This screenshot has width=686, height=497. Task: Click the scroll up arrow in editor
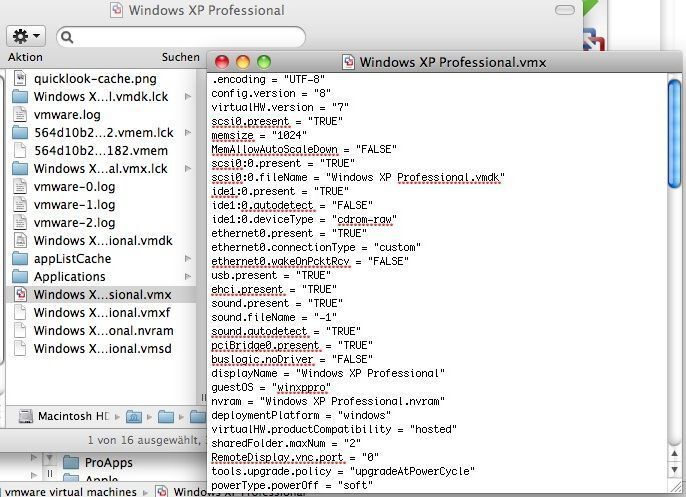675,453
